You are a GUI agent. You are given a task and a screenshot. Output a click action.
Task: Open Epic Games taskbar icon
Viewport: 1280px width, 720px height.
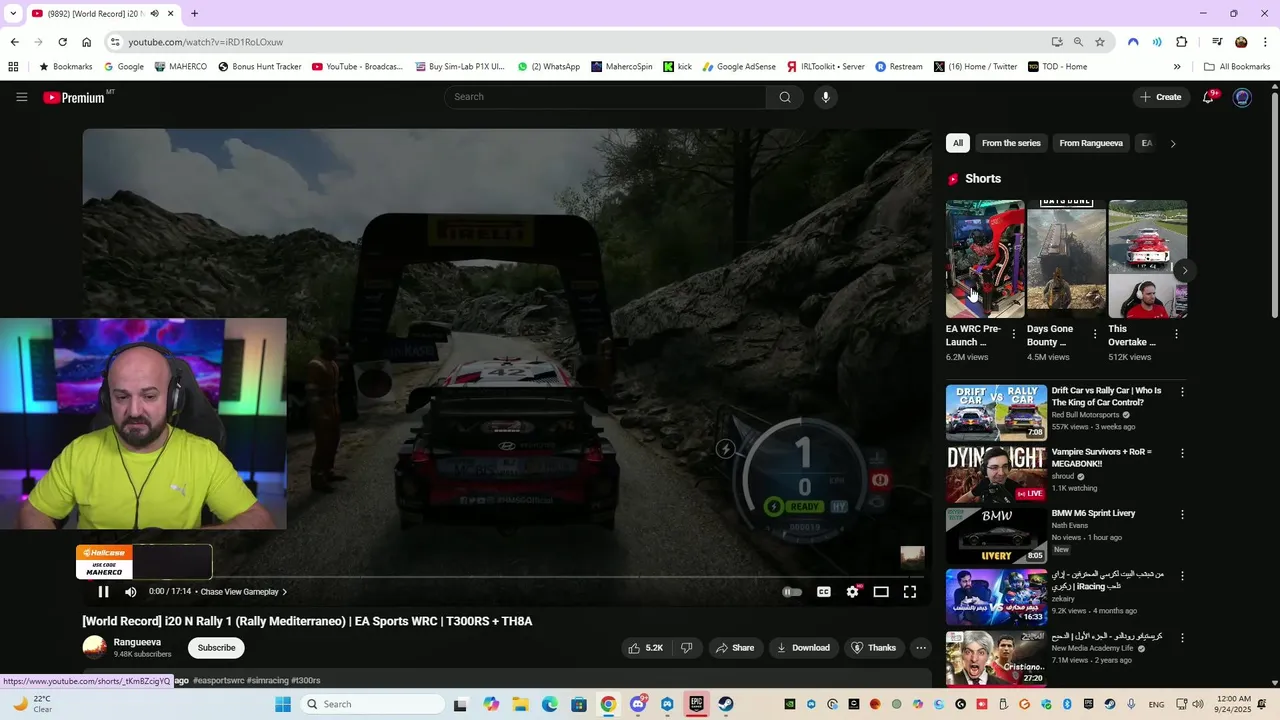[697, 704]
